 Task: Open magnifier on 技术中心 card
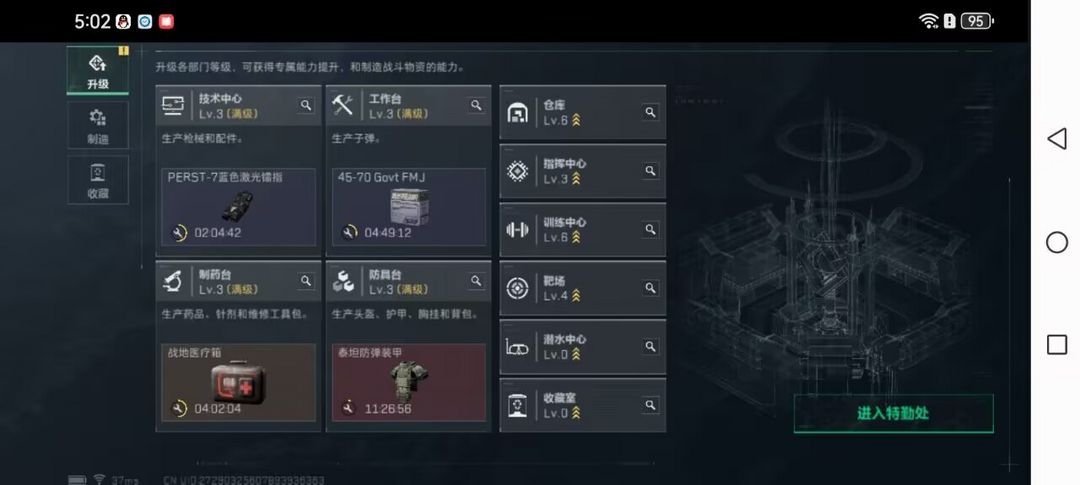306,105
